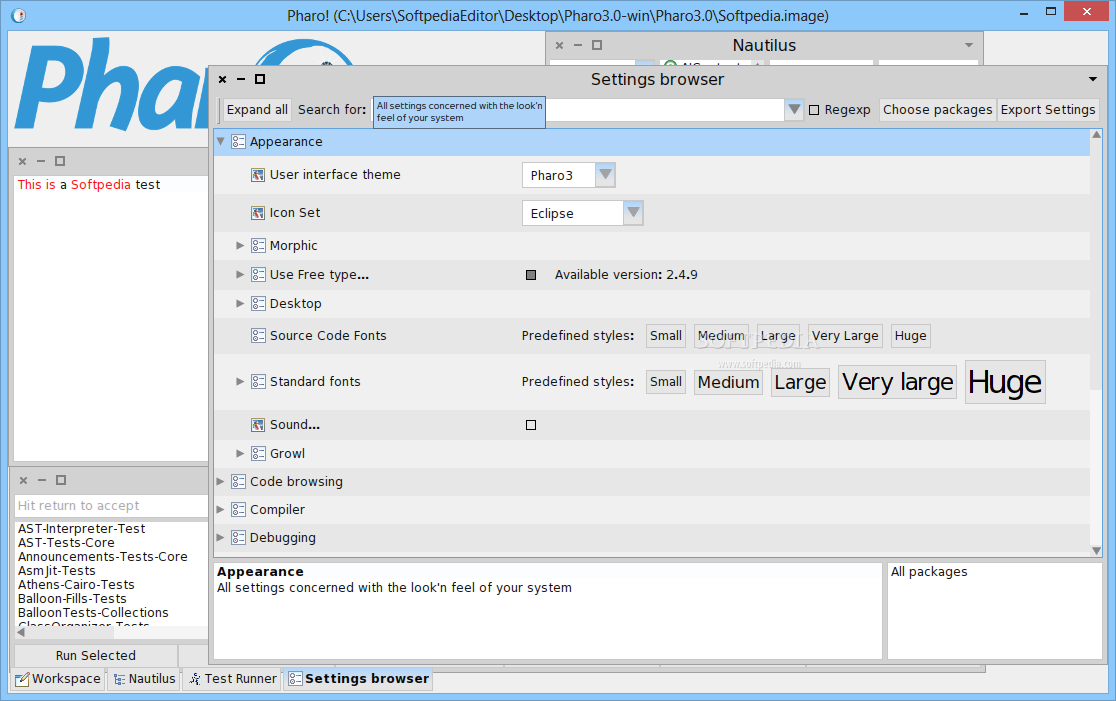Expand the Morphic settings node
The width and height of the screenshot is (1116, 701).
[240, 246]
